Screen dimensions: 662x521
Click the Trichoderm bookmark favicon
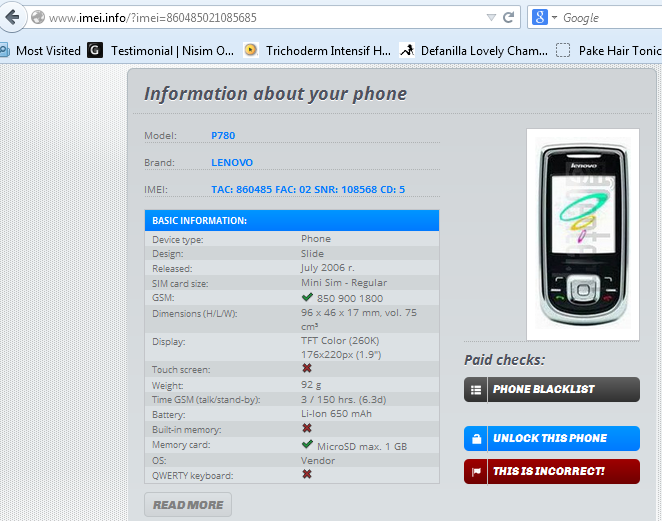point(251,50)
